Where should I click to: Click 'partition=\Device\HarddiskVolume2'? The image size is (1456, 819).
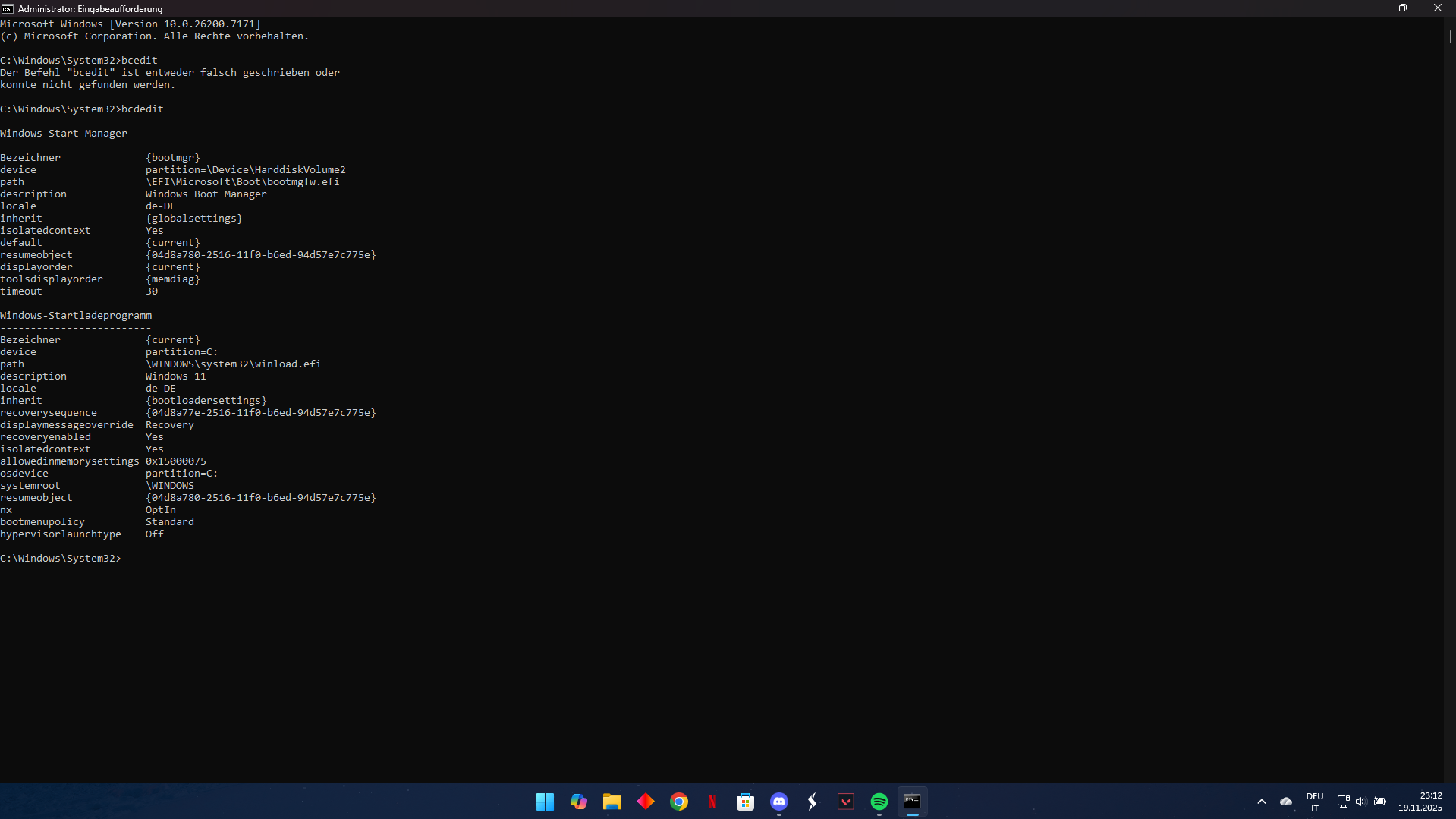coord(246,170)
